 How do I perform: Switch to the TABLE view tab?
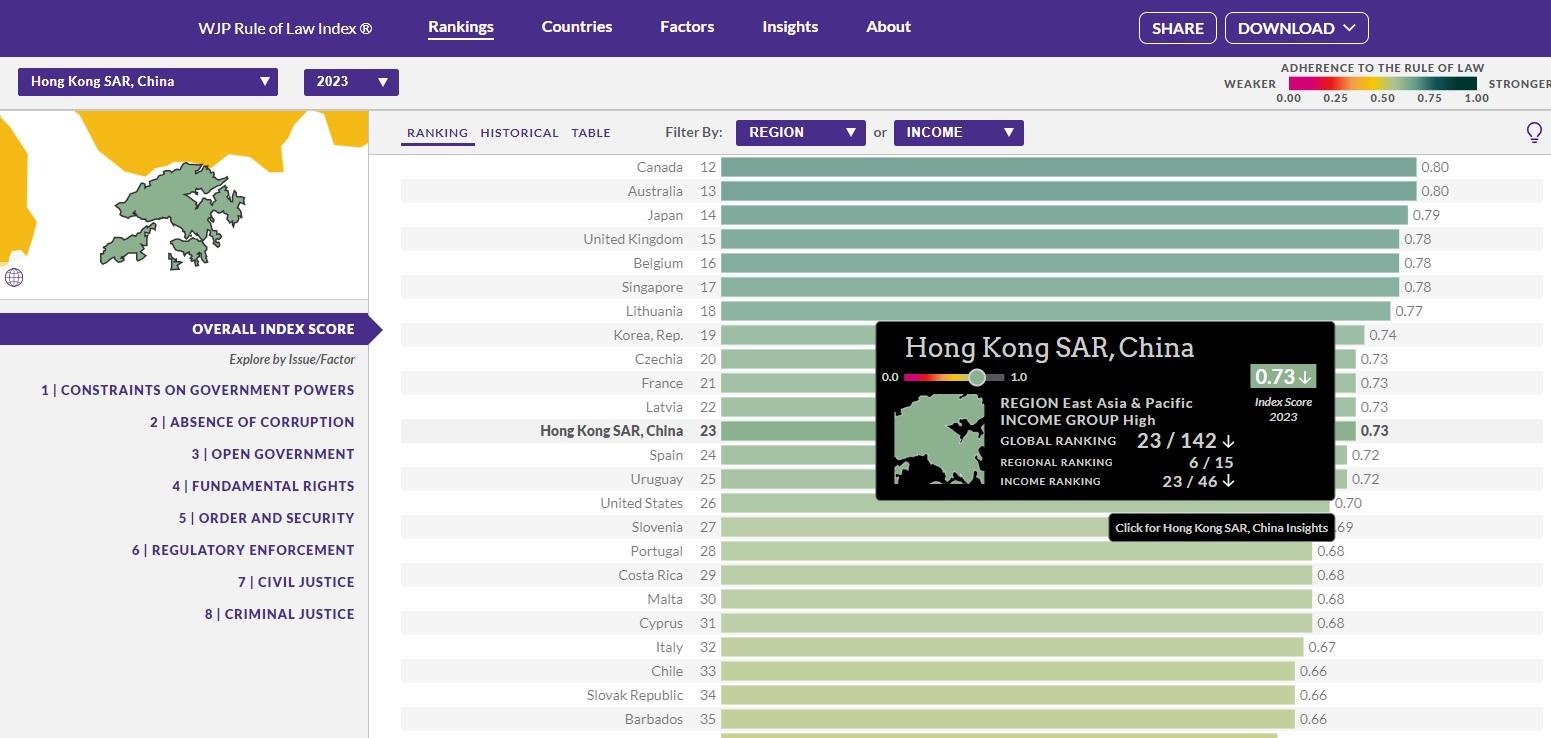[591, 132]
